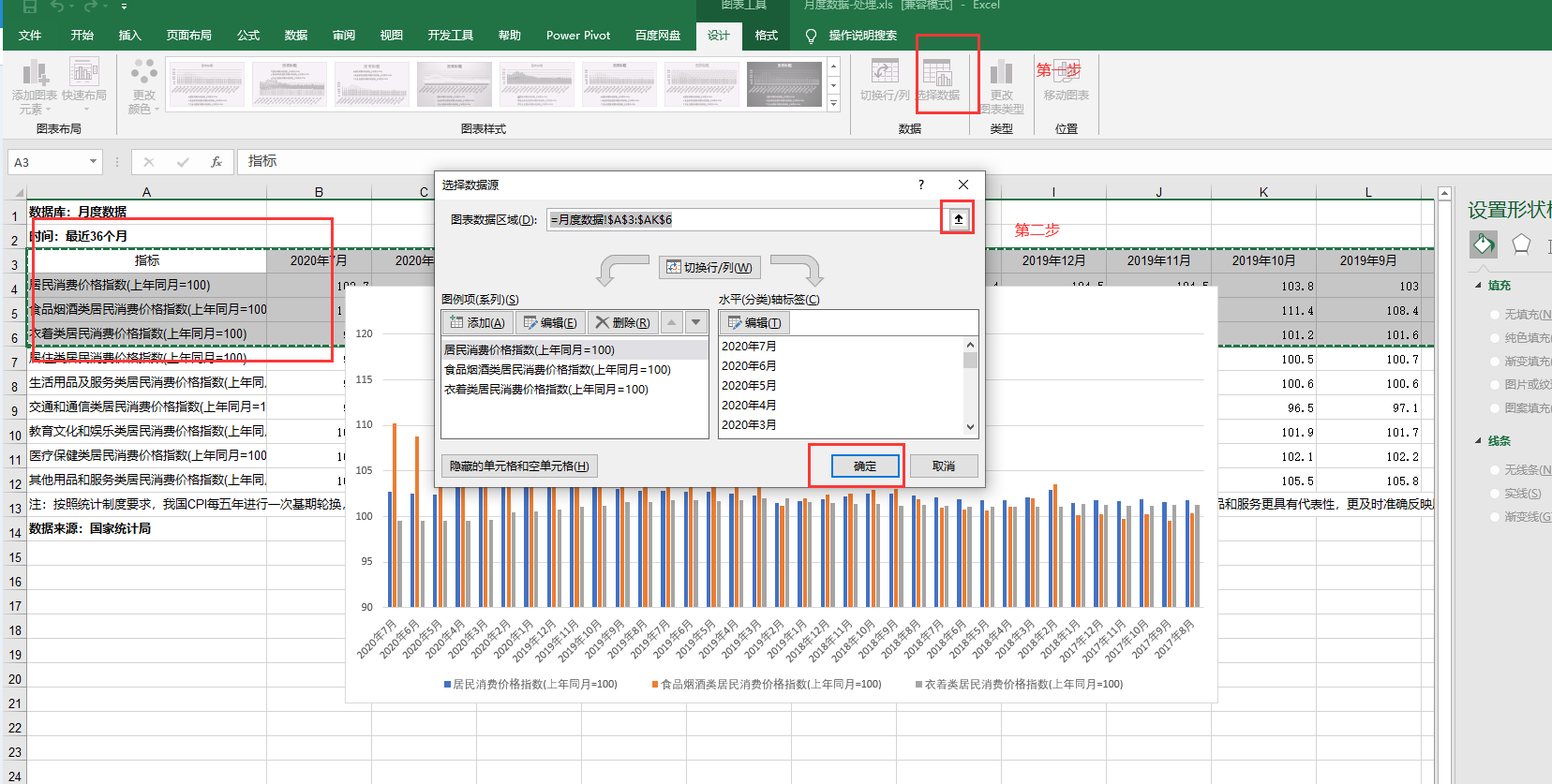The image size is (1552, 784).
Task: Select the Pattern fill (图案填充) radio button
Action: point(1496,408)
